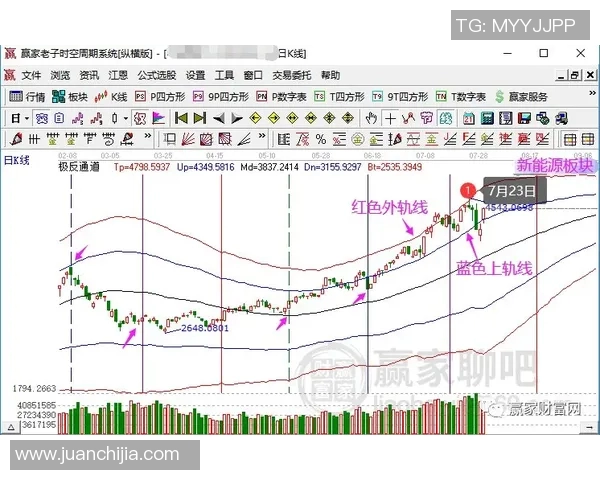Open the 文件 menu
Image resolution: width=600 pixels, height=480 pixels.
pos(31,75)
